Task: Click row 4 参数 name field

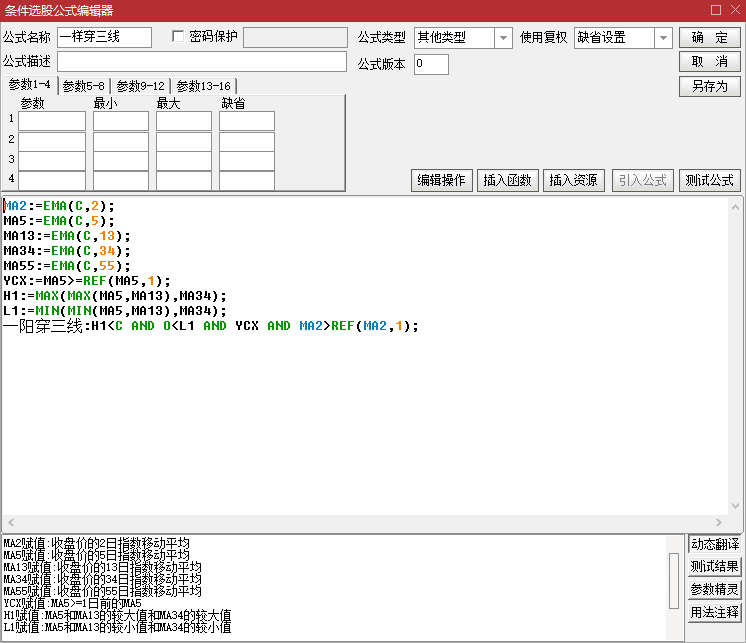Action: 52,180
